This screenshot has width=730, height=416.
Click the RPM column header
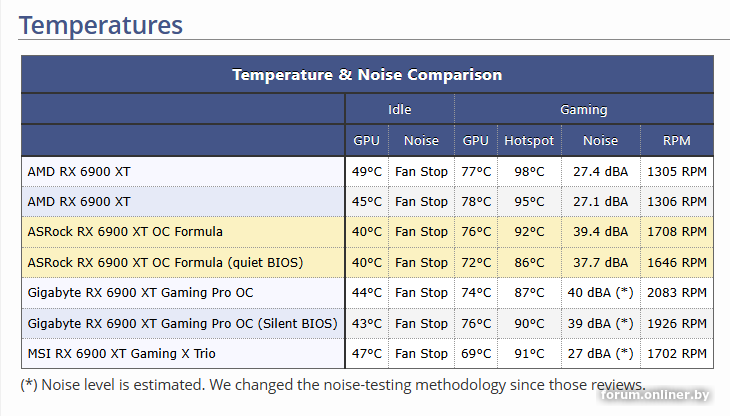(x=676, y=141)
